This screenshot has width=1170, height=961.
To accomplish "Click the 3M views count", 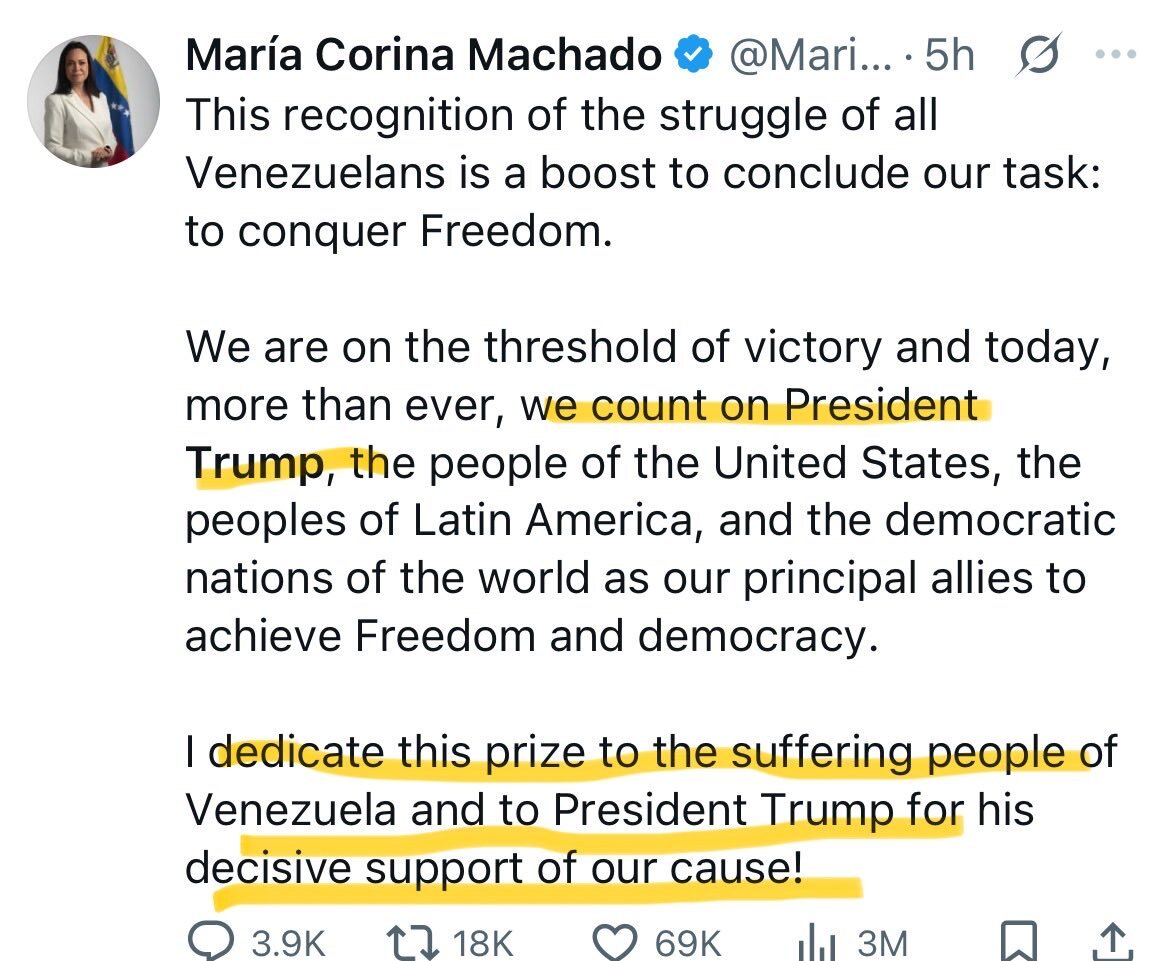I will point(882,942).
